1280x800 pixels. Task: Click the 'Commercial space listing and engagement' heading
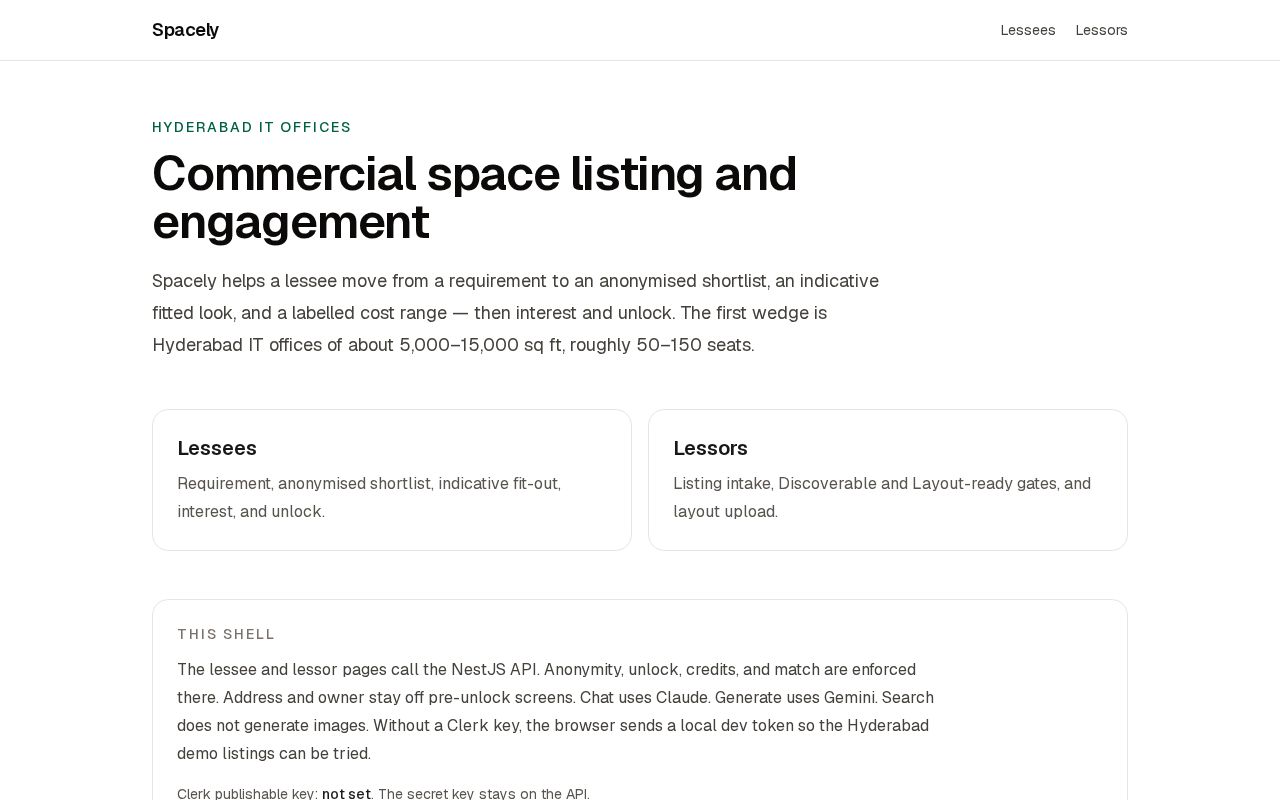[475, 198]
